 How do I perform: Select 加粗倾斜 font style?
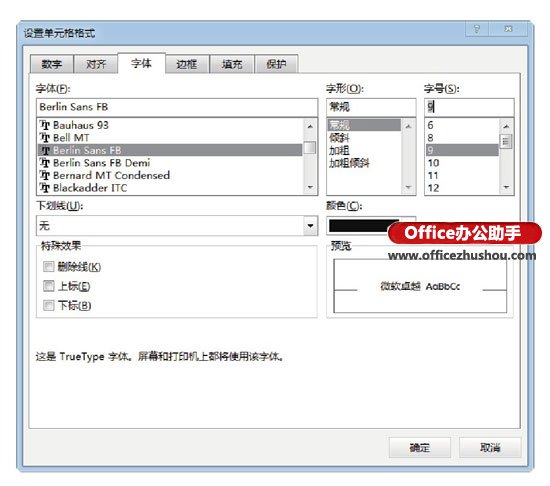coord(364,163)
